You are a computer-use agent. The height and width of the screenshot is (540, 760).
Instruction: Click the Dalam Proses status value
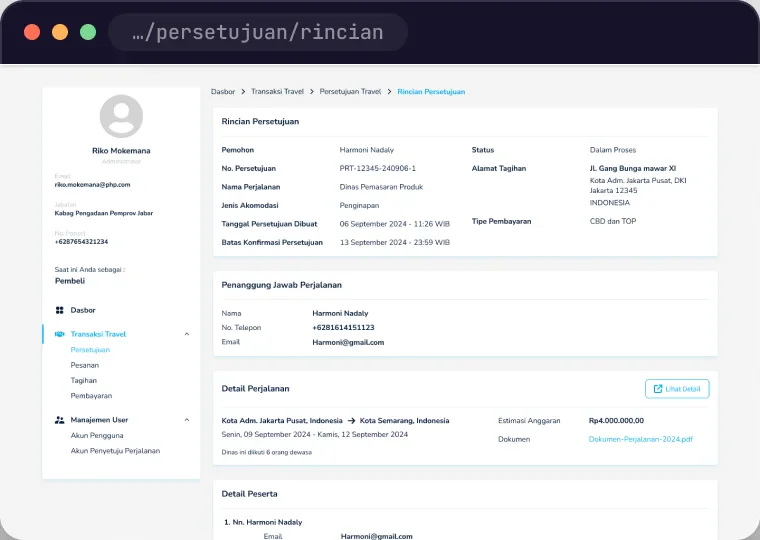pos(613,150)
